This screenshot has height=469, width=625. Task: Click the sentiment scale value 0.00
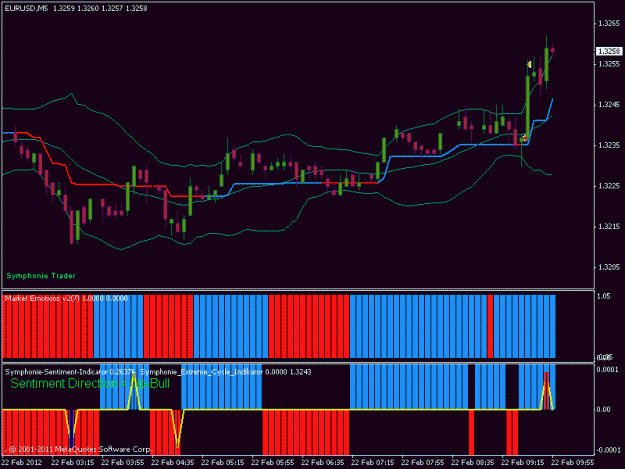[603, 409]
